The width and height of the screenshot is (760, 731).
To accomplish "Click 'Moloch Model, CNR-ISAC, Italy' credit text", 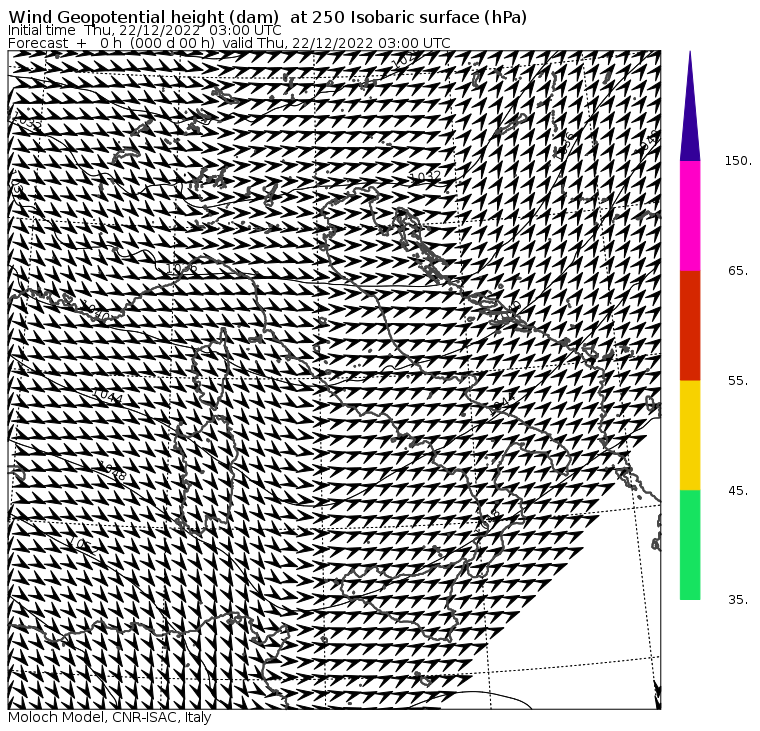I will (x=110, y=717).
